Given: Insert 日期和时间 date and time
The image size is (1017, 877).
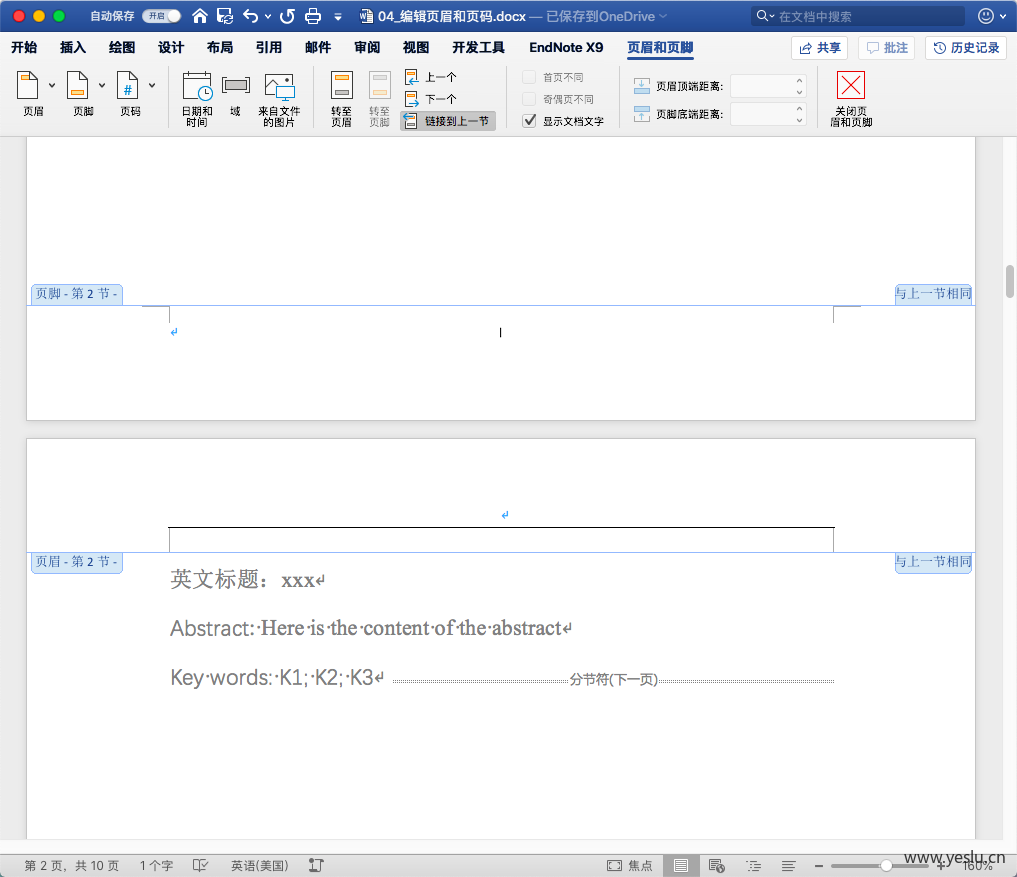Looking at the screenshot, I should click(197, 99).
